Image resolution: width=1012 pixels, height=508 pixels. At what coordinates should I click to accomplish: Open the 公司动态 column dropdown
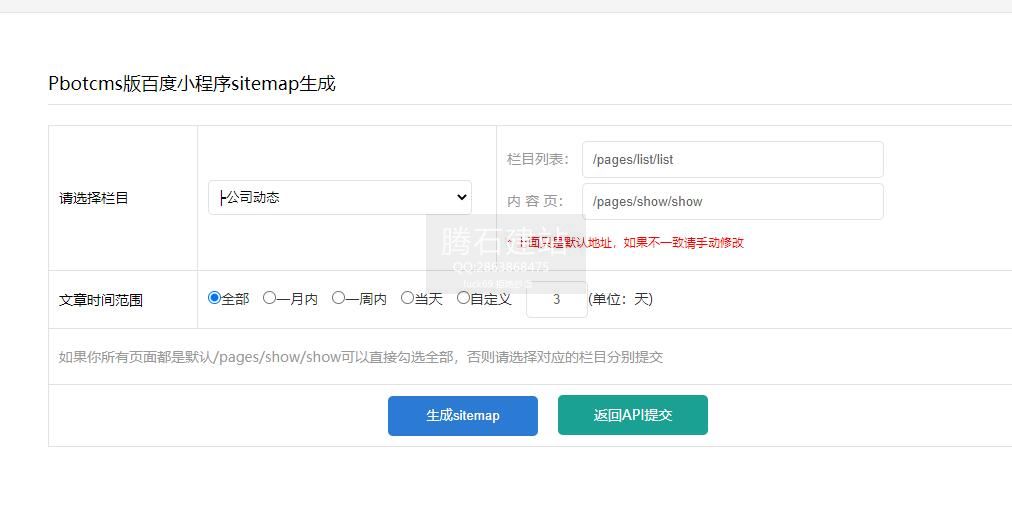point(340,198)
